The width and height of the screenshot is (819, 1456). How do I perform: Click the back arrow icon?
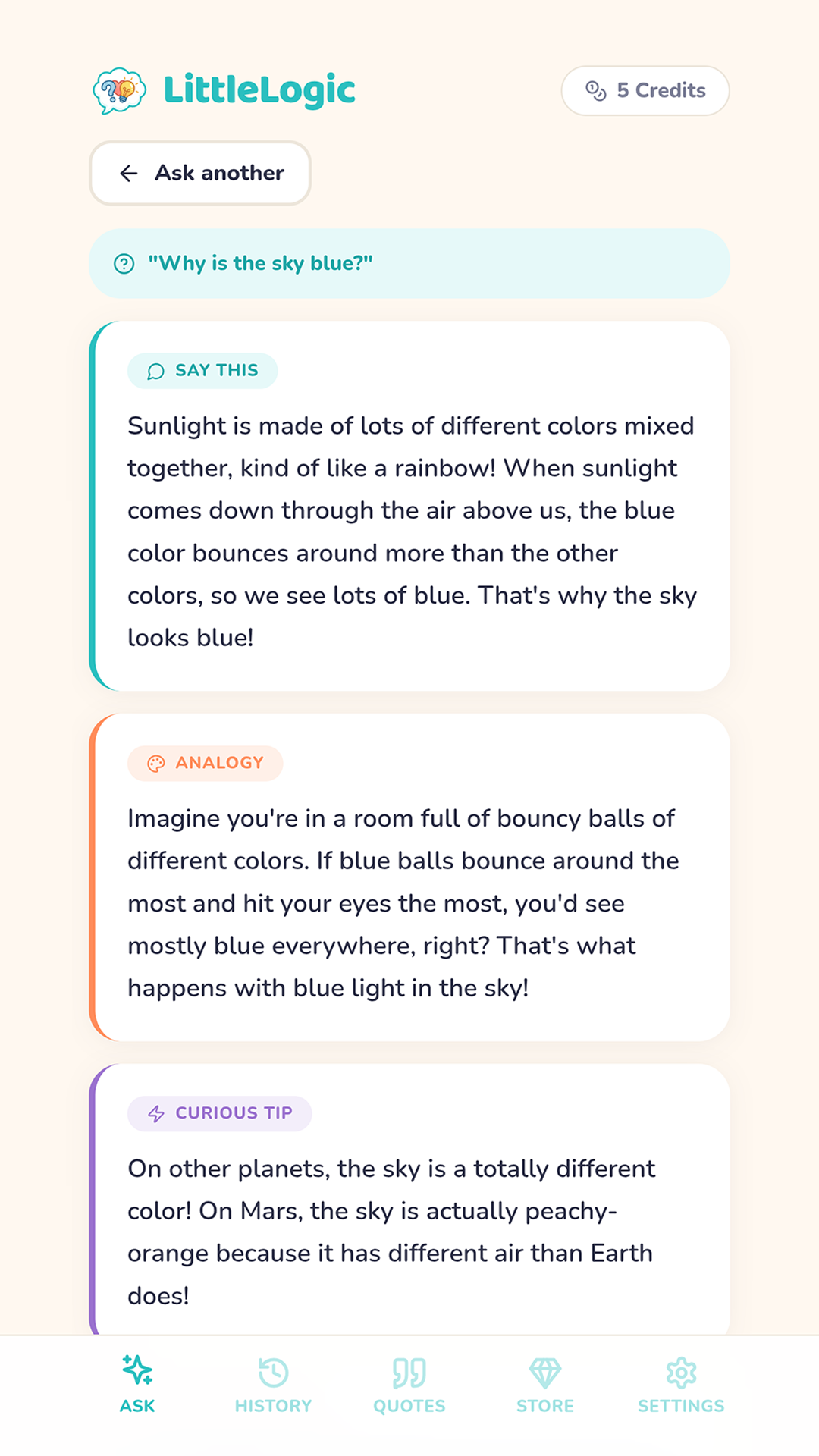click(x=129, y=174)
